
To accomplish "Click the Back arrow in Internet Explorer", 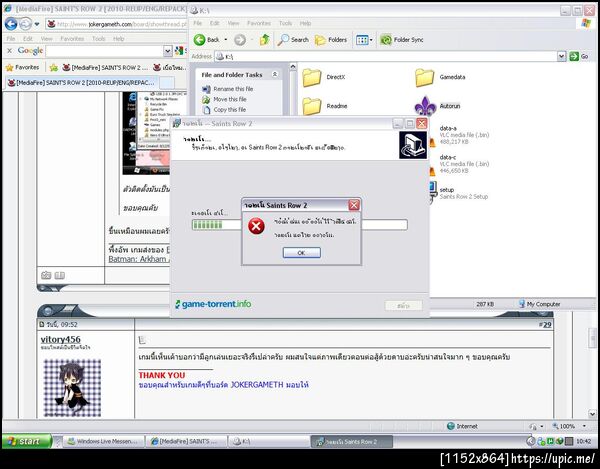I will (11, 24).
